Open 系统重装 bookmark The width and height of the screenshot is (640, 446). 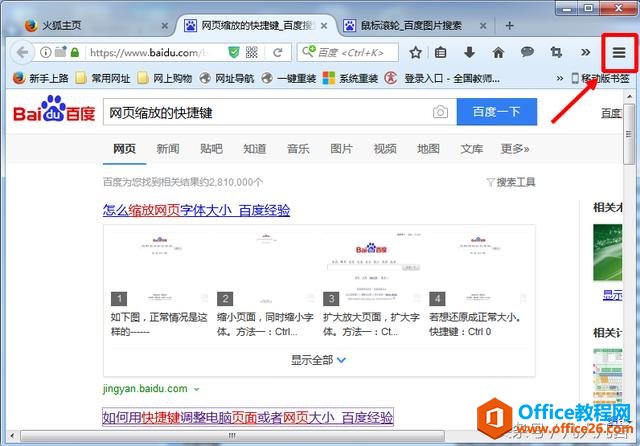[350, 78]
